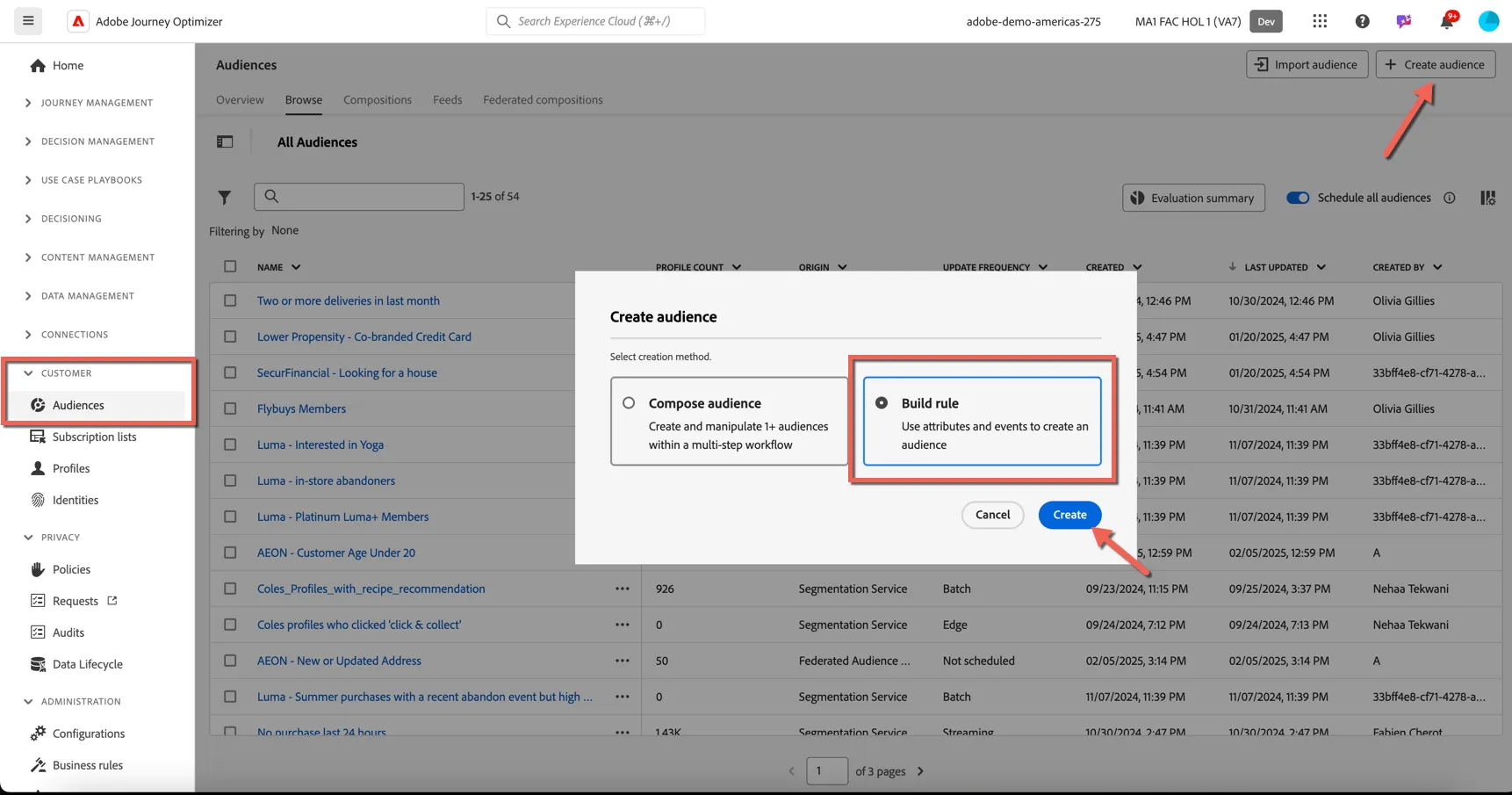1512x795 pixels.
Task: Switch to the Feeds tab
Action: [447, 99]
